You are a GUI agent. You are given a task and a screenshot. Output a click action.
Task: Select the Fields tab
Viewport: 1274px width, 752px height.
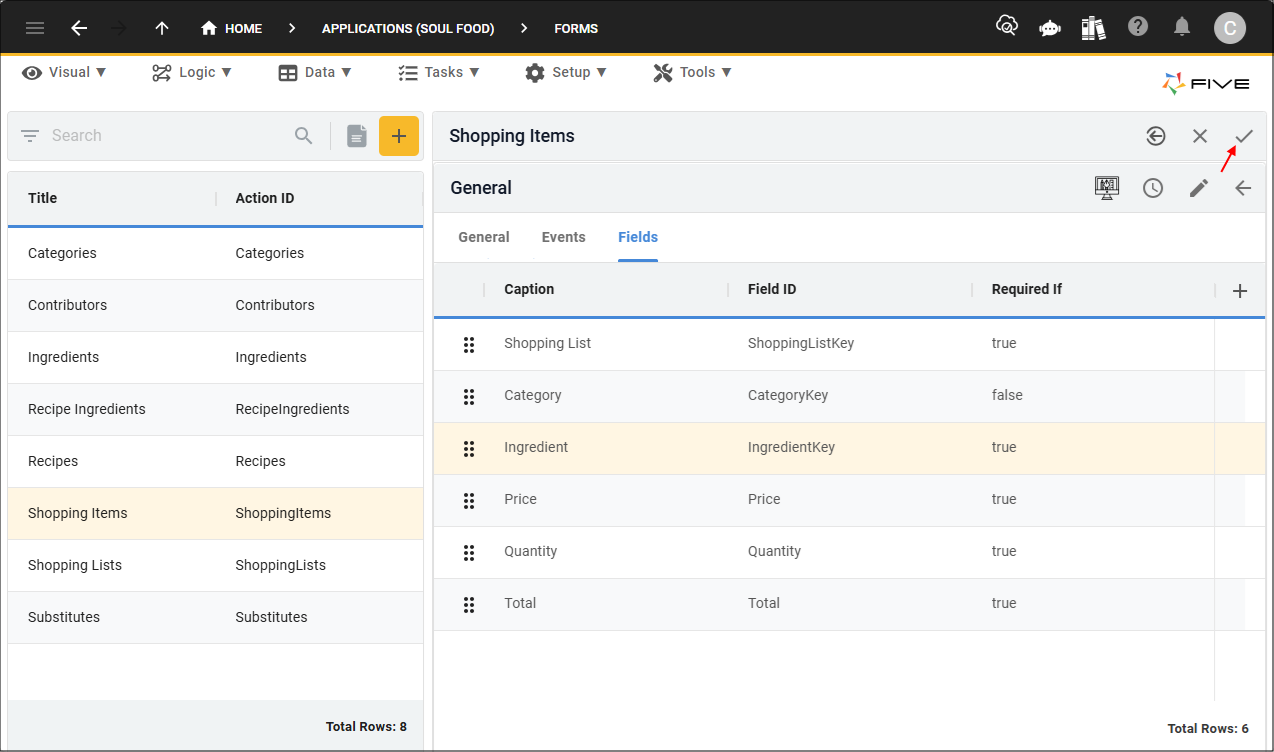638,237
